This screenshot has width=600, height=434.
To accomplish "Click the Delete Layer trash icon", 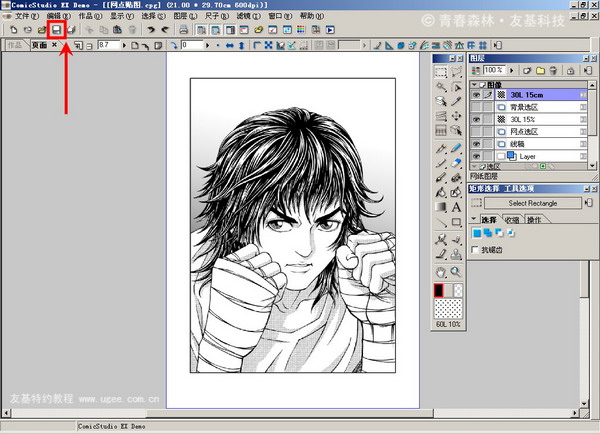I will point(553,70).
